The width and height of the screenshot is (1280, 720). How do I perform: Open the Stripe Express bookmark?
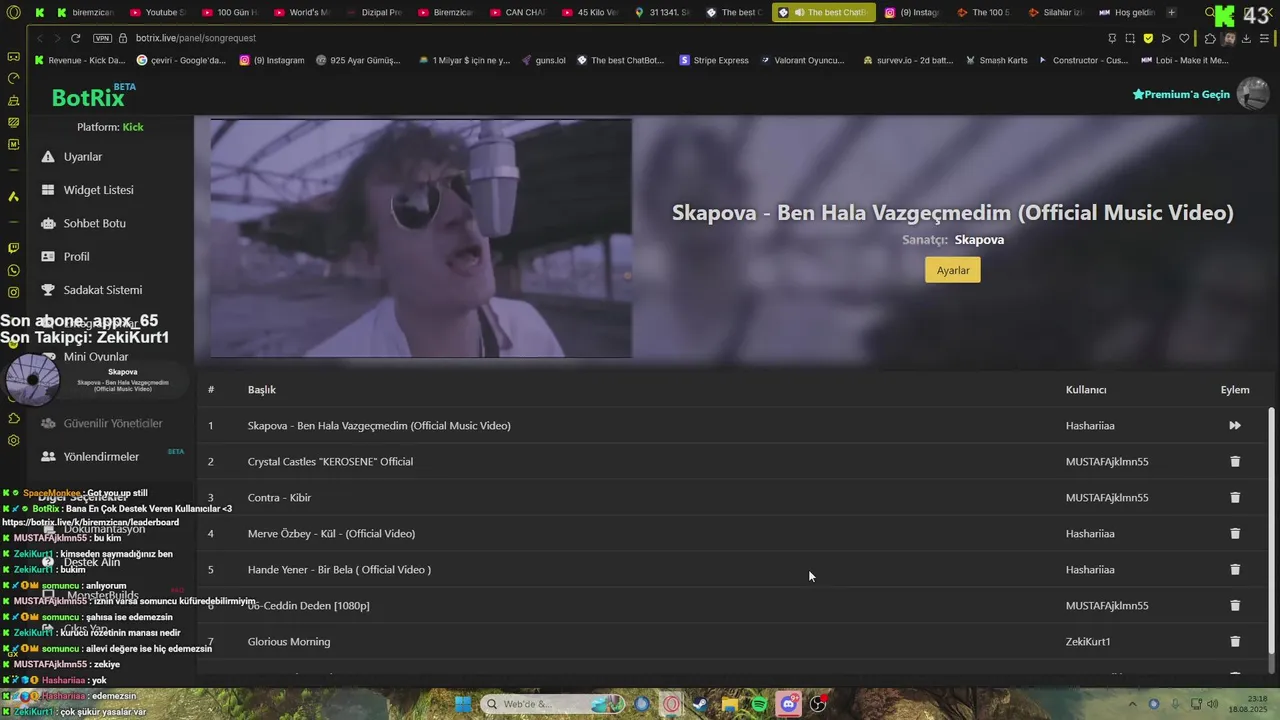(x=714, y=60)
